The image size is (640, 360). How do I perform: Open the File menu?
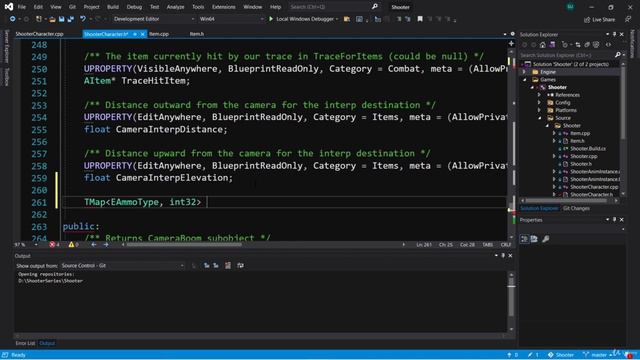click(22, 7)
